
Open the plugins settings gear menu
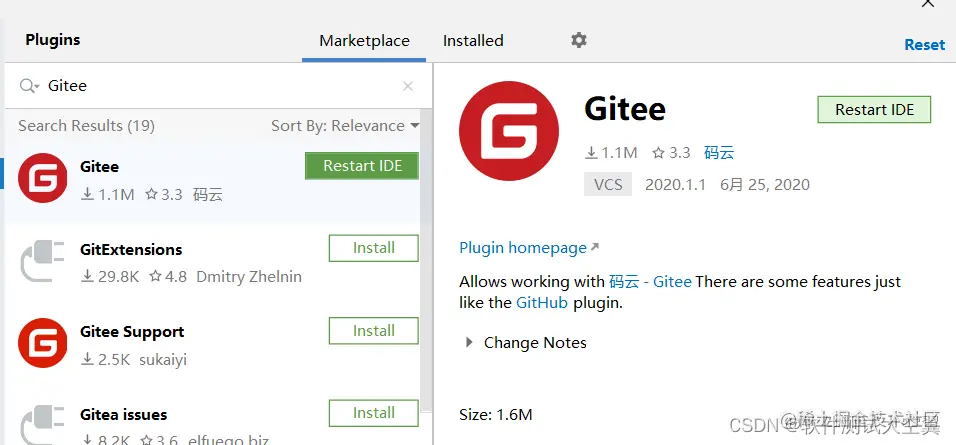click(x=579, y=40)
